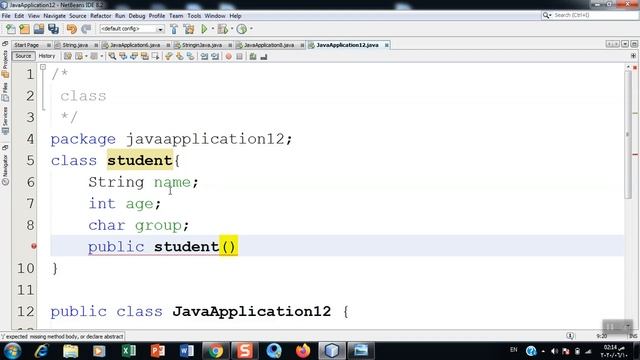Click the editor vertical scrollbar thumb
This screenshot has width=640, height=360.
pos(628,135)
